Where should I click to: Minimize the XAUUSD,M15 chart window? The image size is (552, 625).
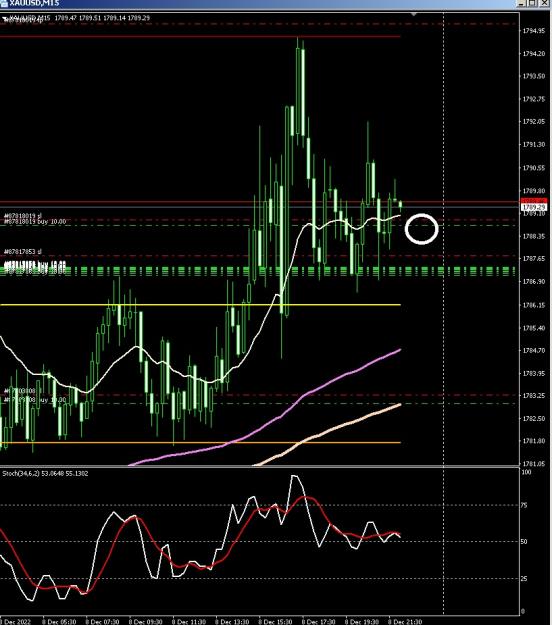(x=523, y=3)
